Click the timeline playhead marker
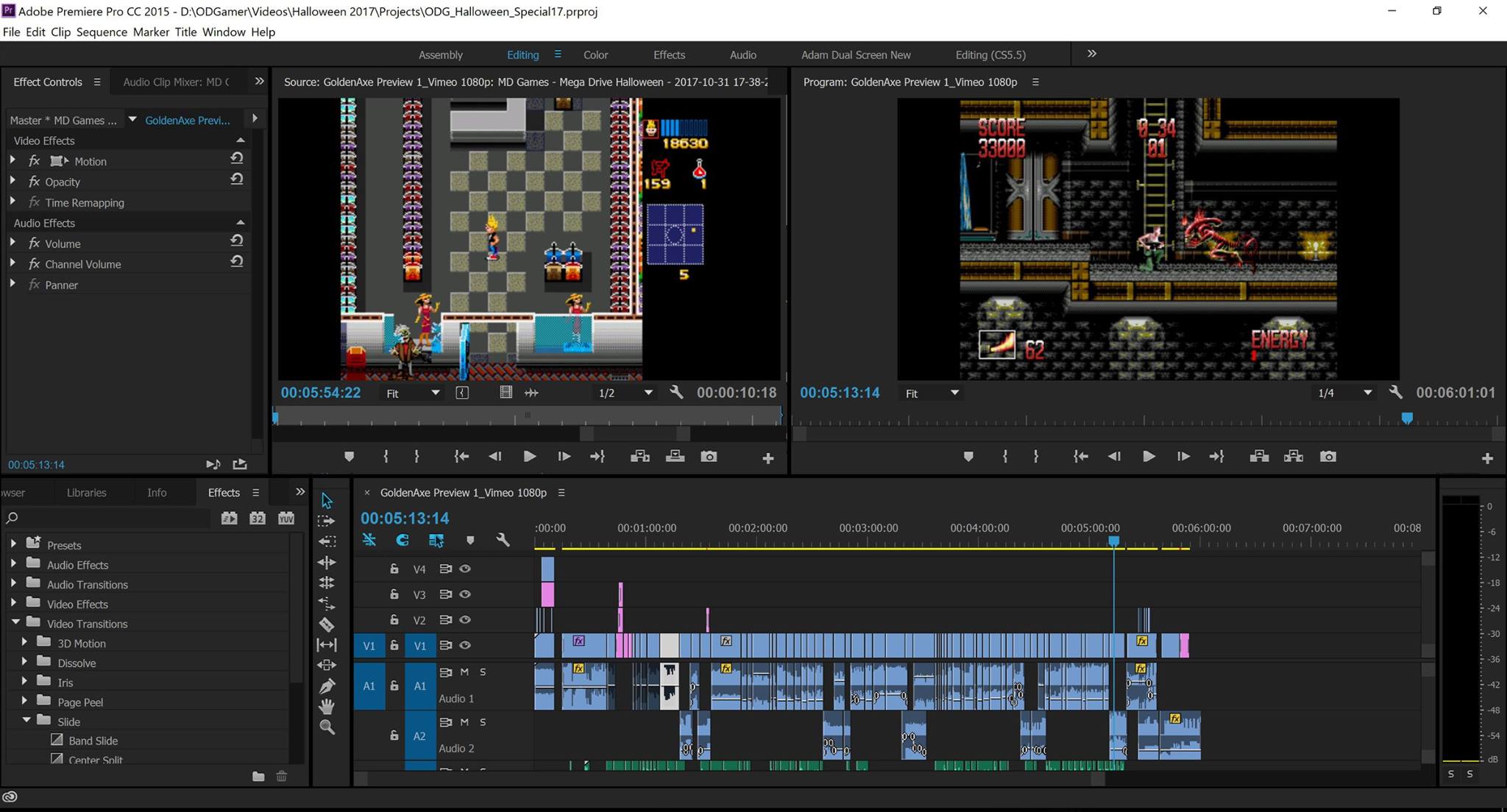The width and height of the screenshot is (1507, 812). tap(1114, 541)
